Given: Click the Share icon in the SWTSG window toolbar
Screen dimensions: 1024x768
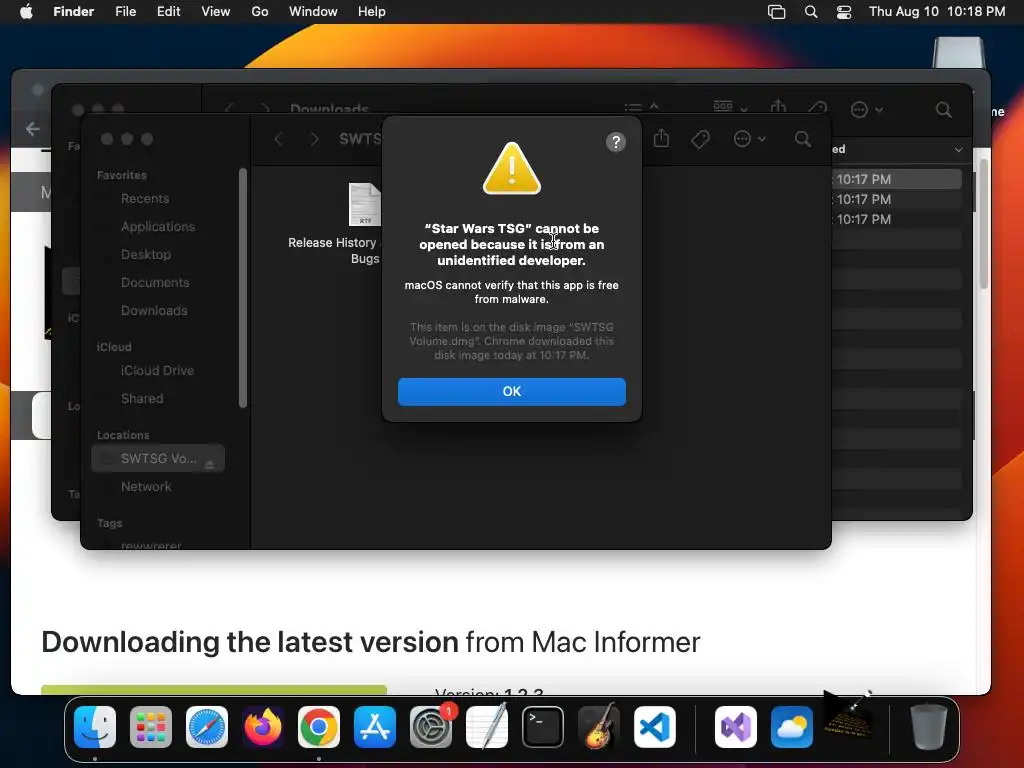Looking at the screenshot, I should tap(661, 138).
